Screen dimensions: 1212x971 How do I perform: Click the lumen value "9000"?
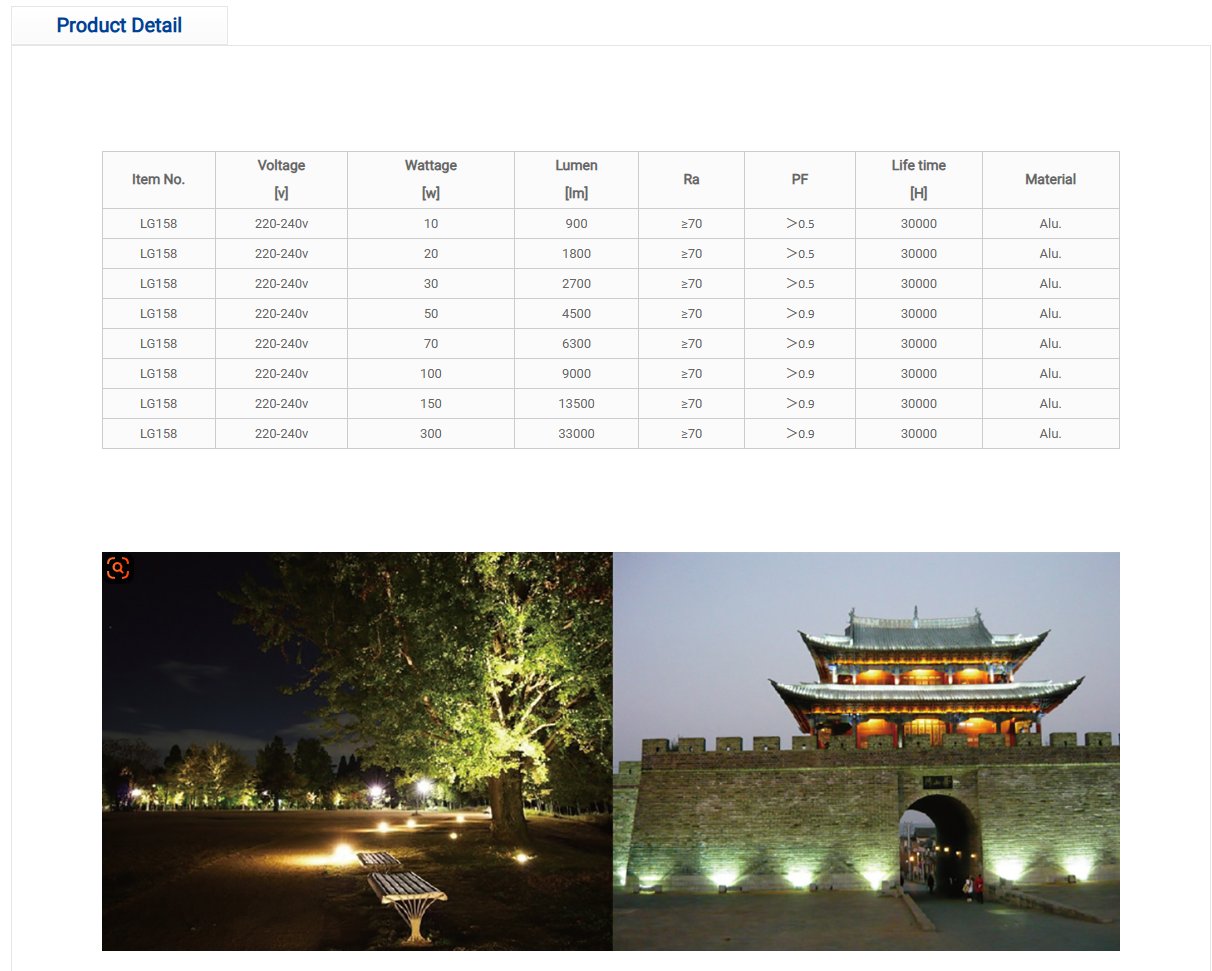point(576,374)
